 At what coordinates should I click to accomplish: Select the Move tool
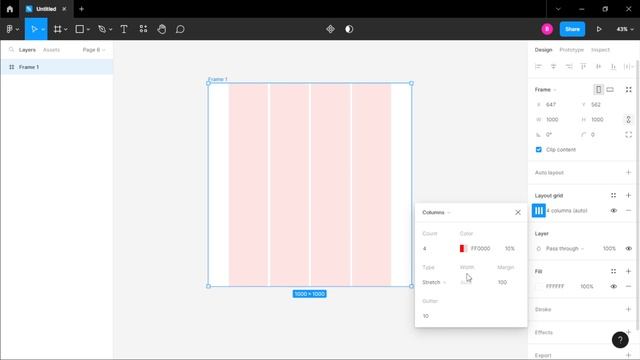tap(34, 29)
